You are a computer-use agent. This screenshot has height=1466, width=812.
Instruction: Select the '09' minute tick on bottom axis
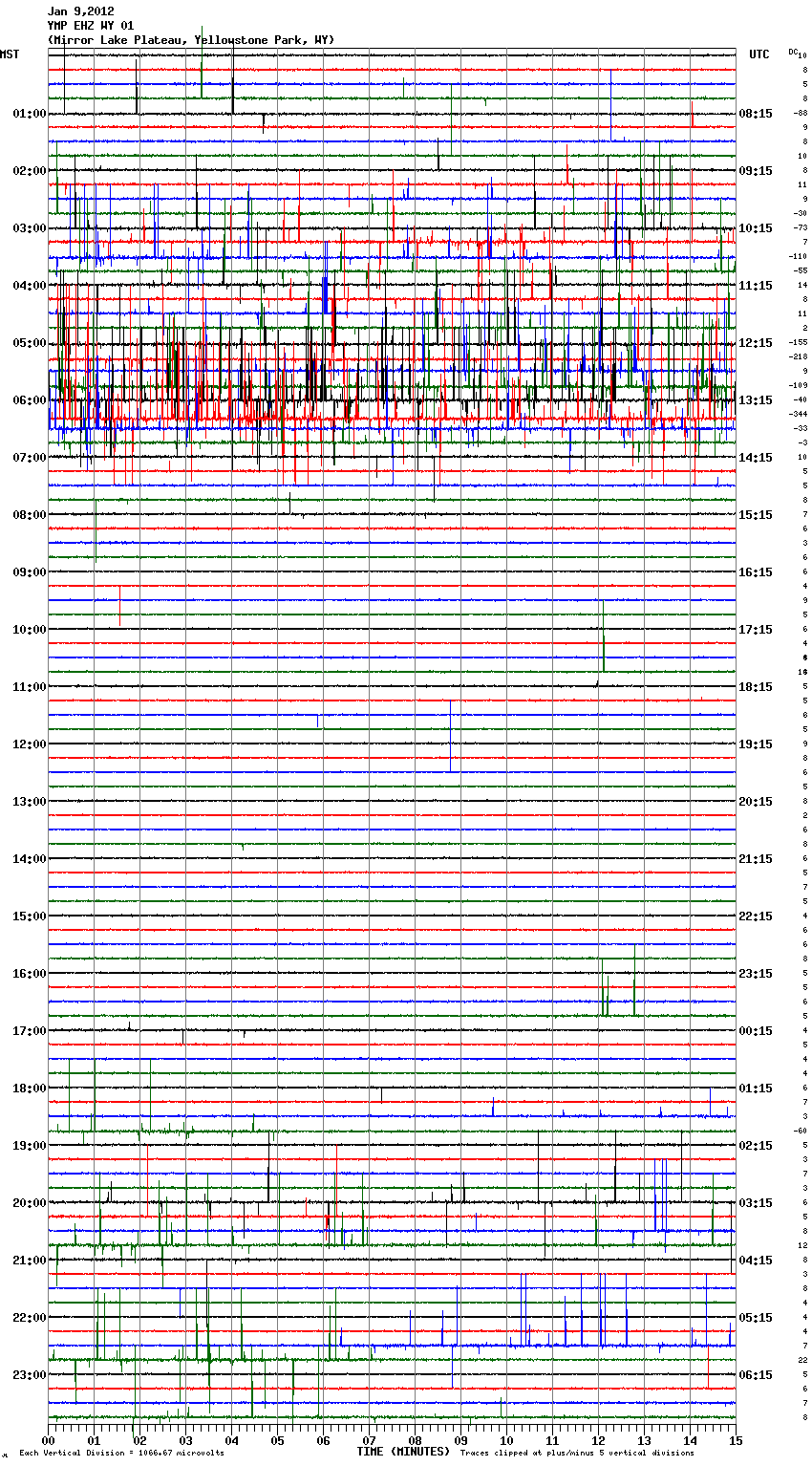click(460, 1440)
